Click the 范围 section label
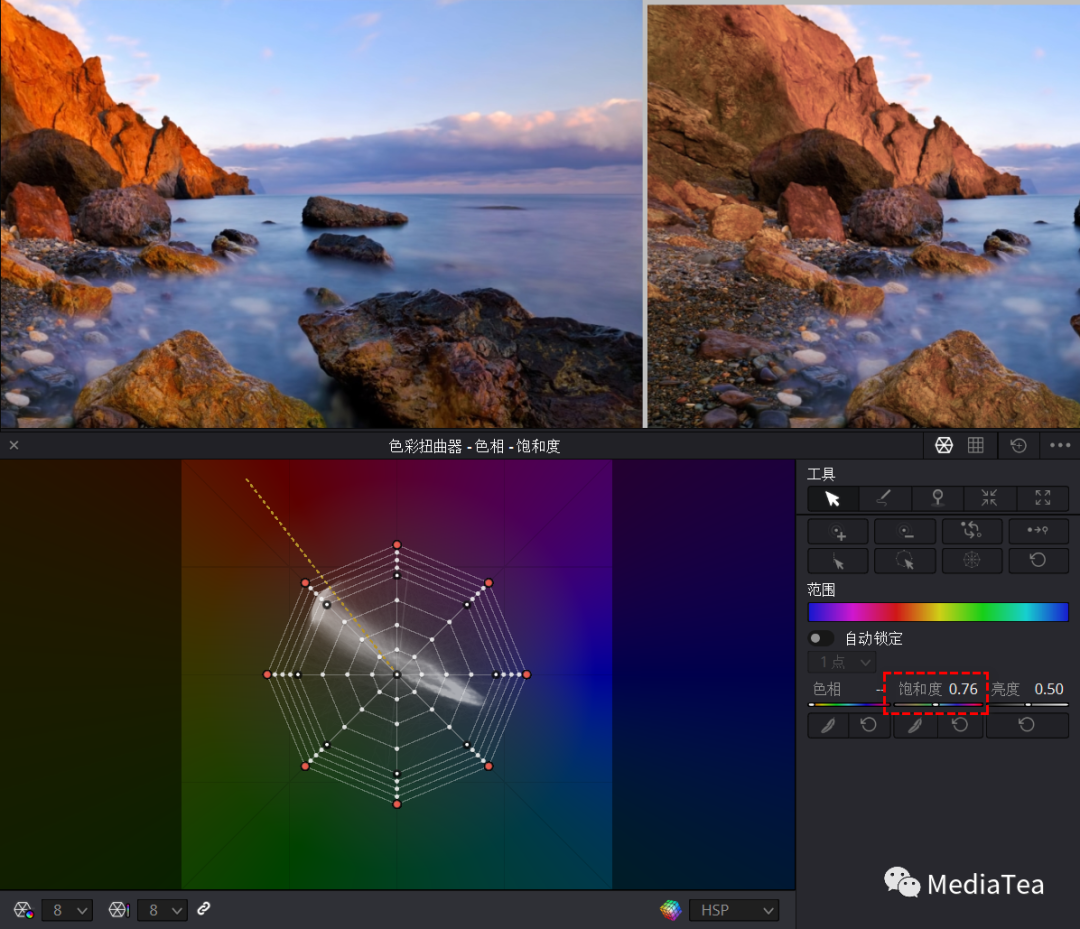Image resolution: width=1080 pixels, height=929 pixels. pyautogui.click(x=821, y=589)
